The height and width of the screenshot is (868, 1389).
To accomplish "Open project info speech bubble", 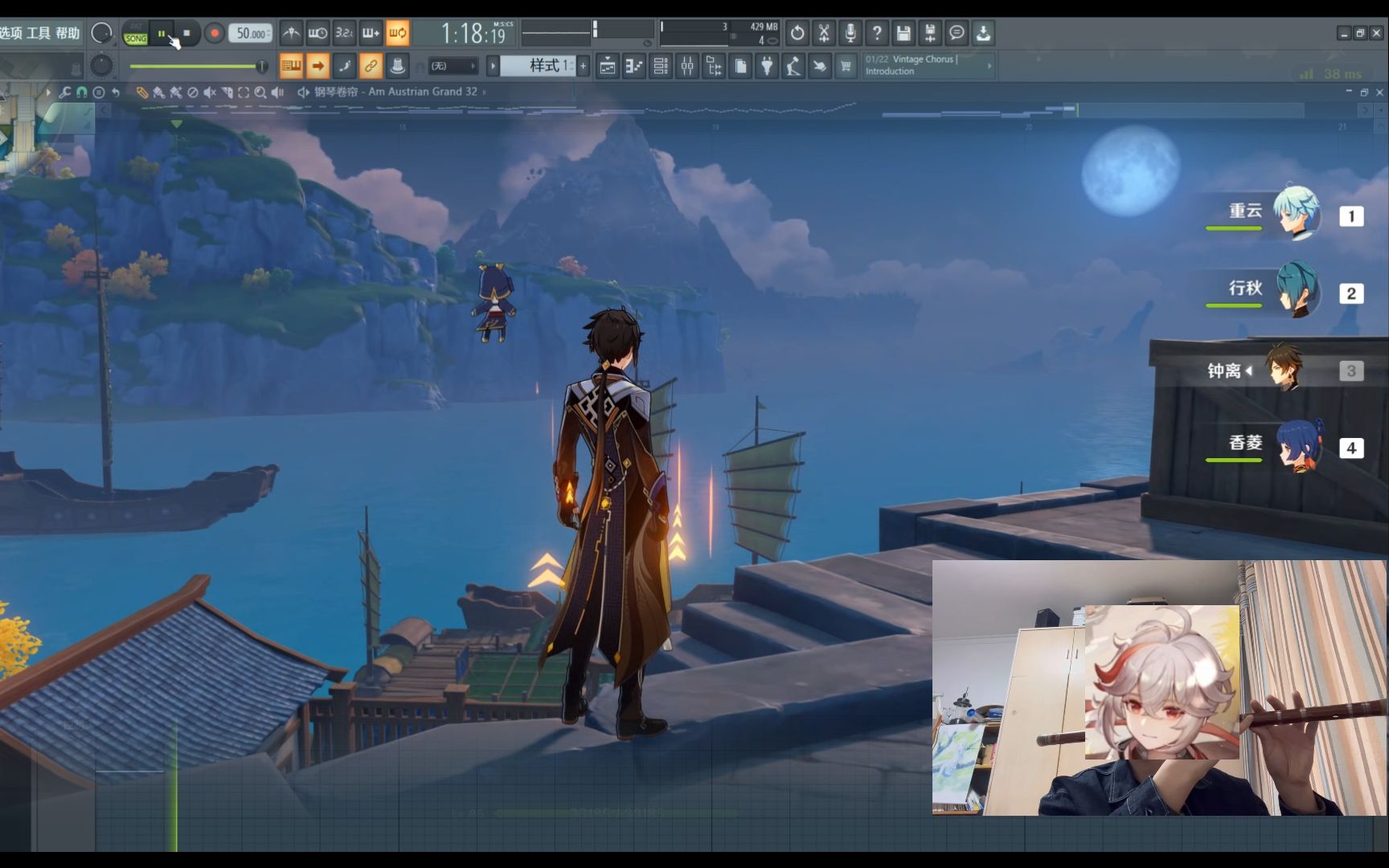I will click(957, 33).
